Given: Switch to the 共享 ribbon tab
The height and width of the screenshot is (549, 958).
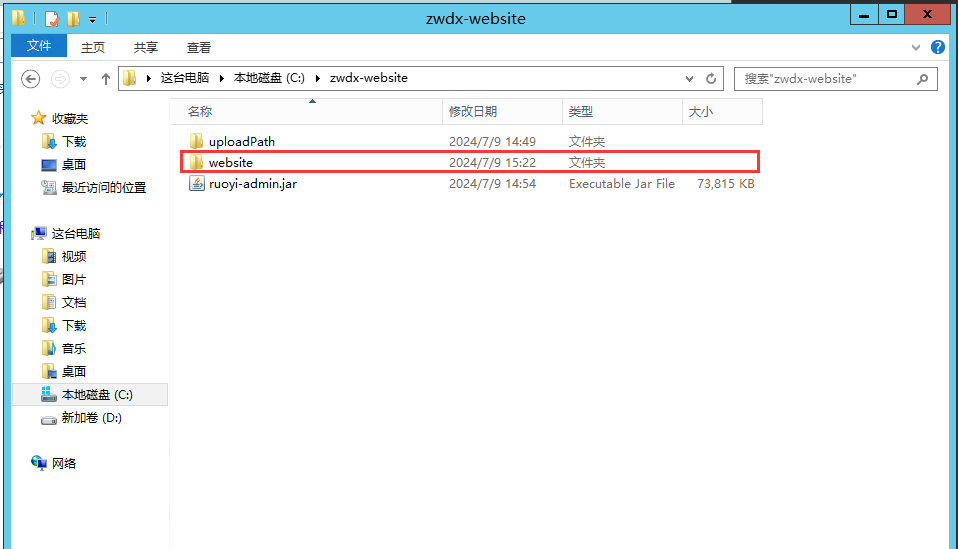Looking at the screenshot, I should point(146,47).
